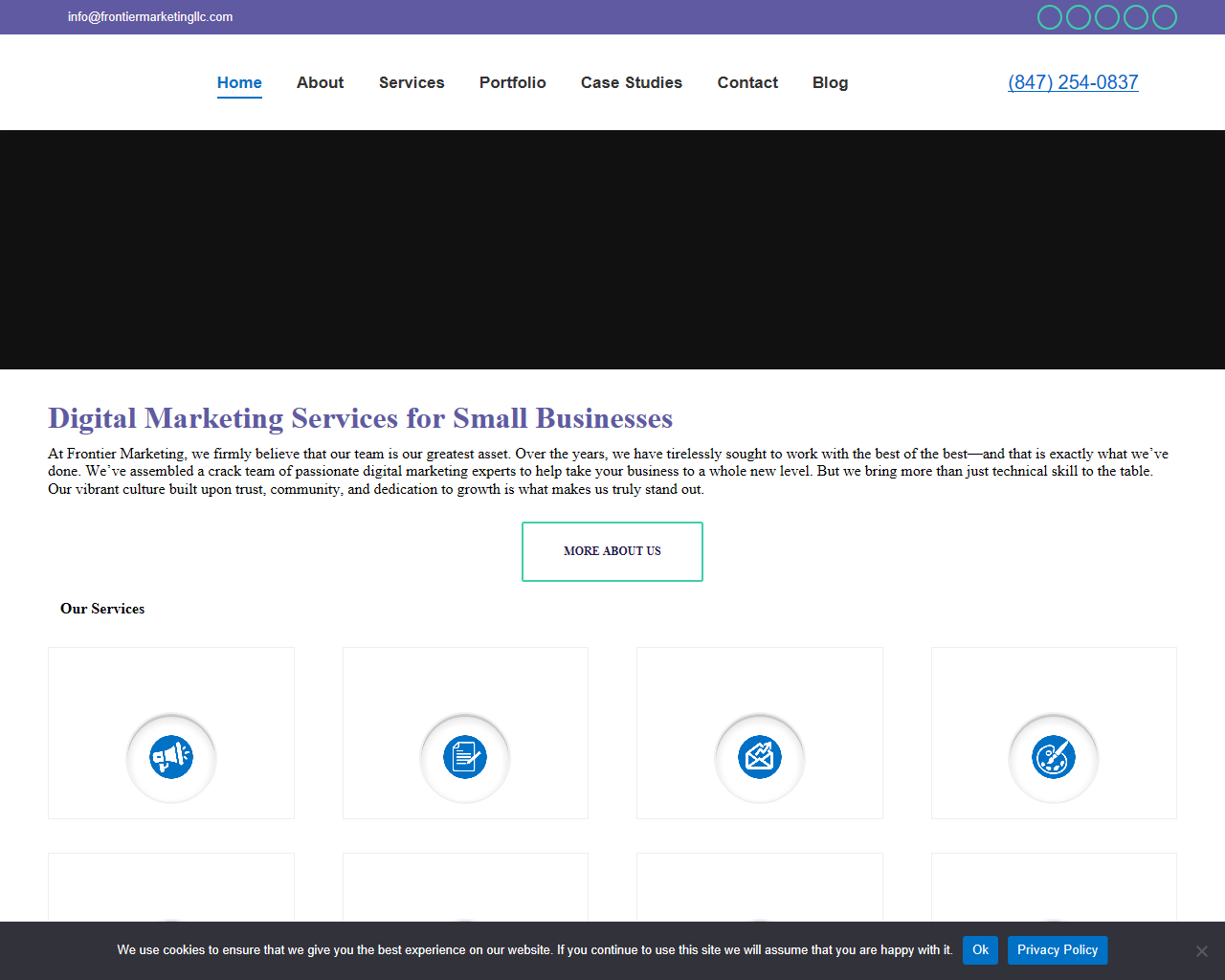Visit the Blog page
This screenshot has width=1225, height=980.
click(x=830, y=82)
